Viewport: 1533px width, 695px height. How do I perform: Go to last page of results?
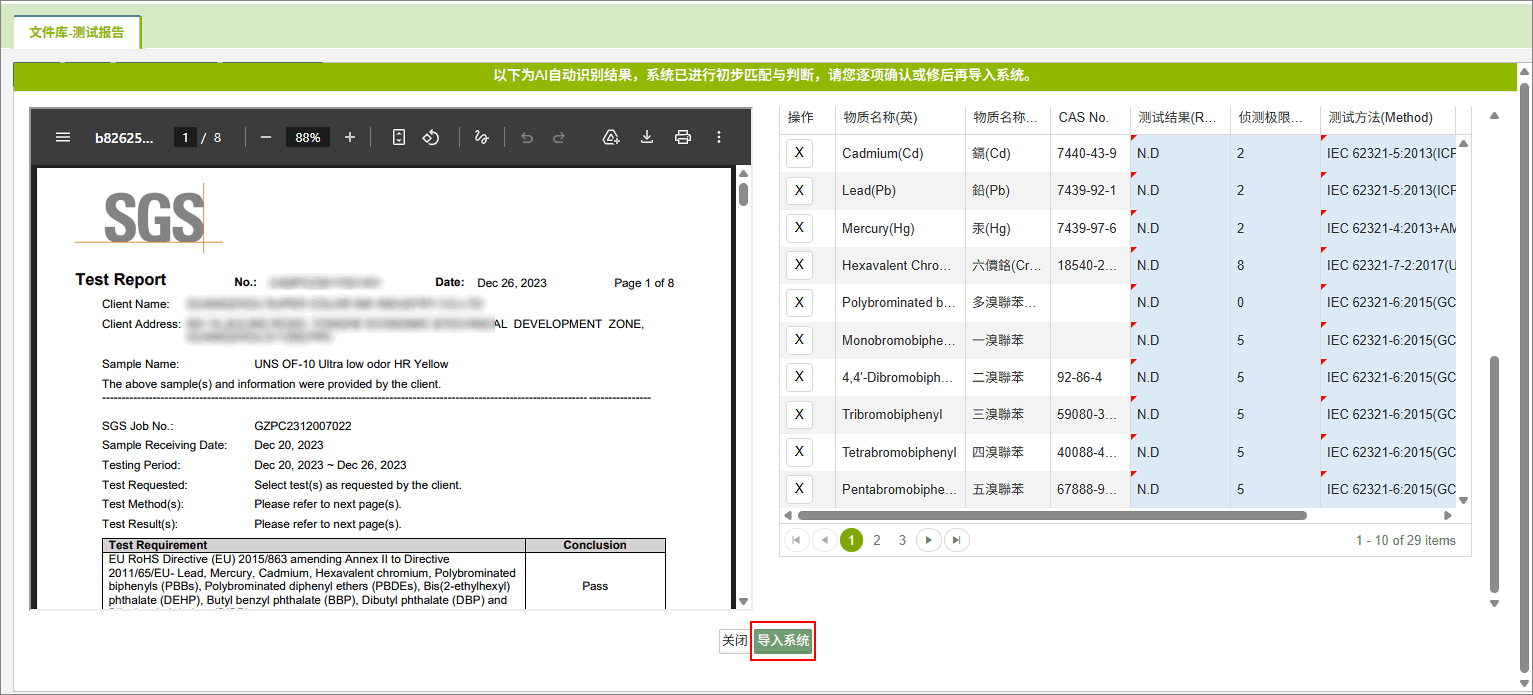pyautogui.click(x=957, y=540)
